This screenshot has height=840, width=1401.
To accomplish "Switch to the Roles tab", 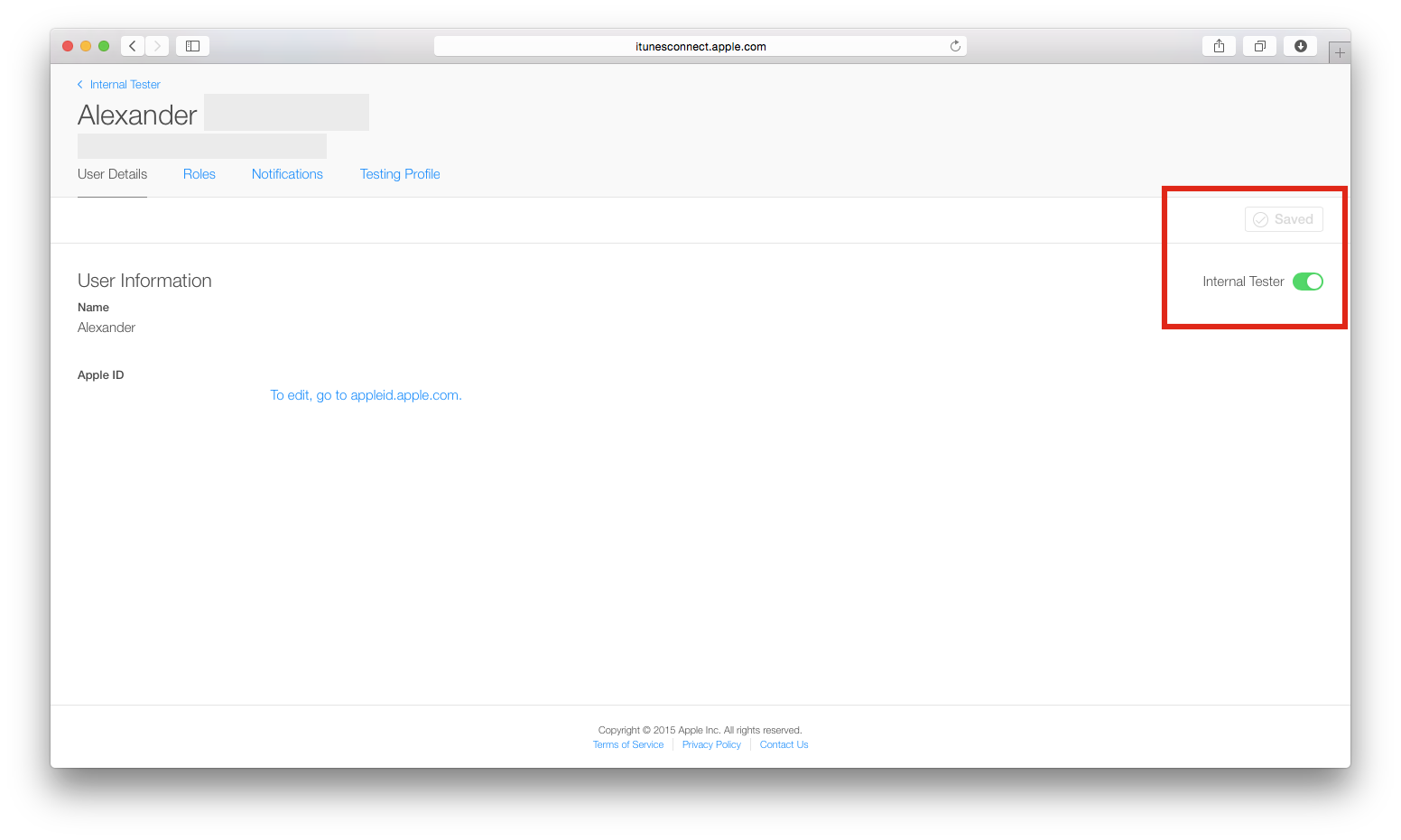I will point(199,174).
